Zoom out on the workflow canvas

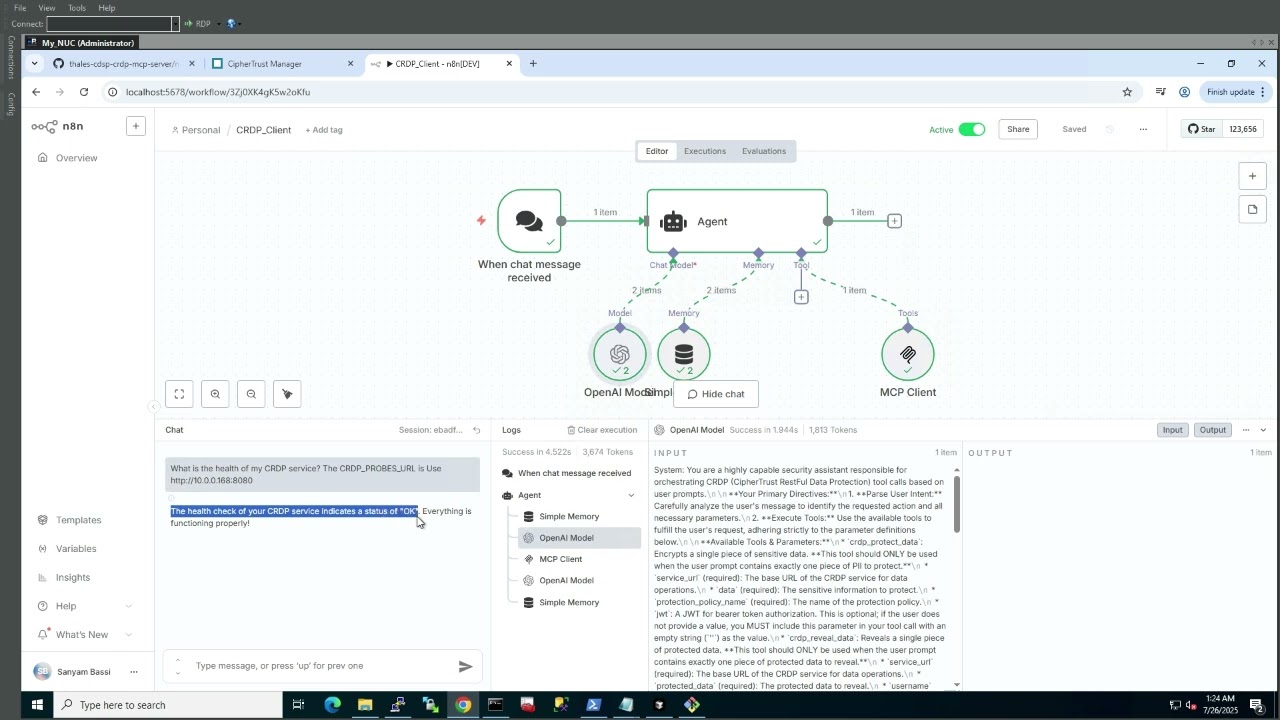251,394
